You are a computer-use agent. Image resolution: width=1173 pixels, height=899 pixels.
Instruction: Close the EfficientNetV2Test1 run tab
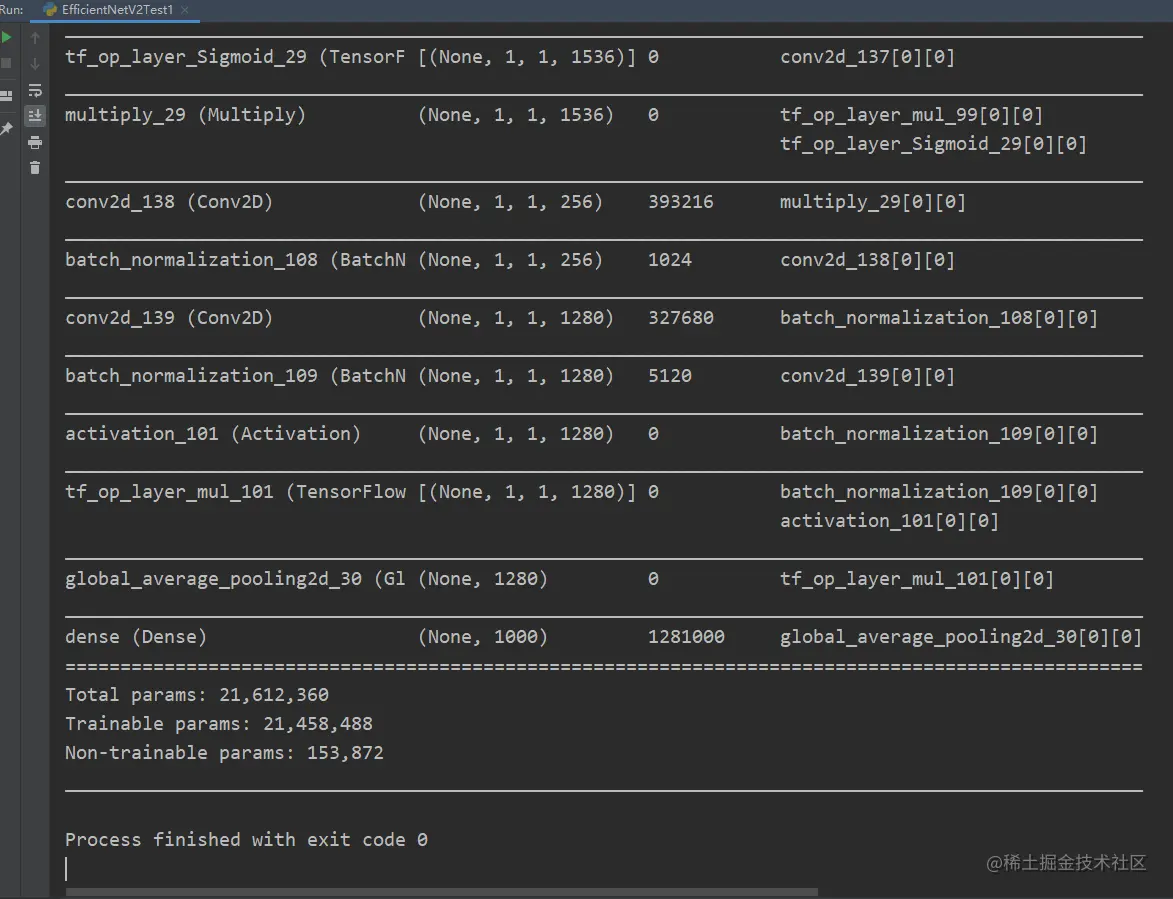pos(185,10)
